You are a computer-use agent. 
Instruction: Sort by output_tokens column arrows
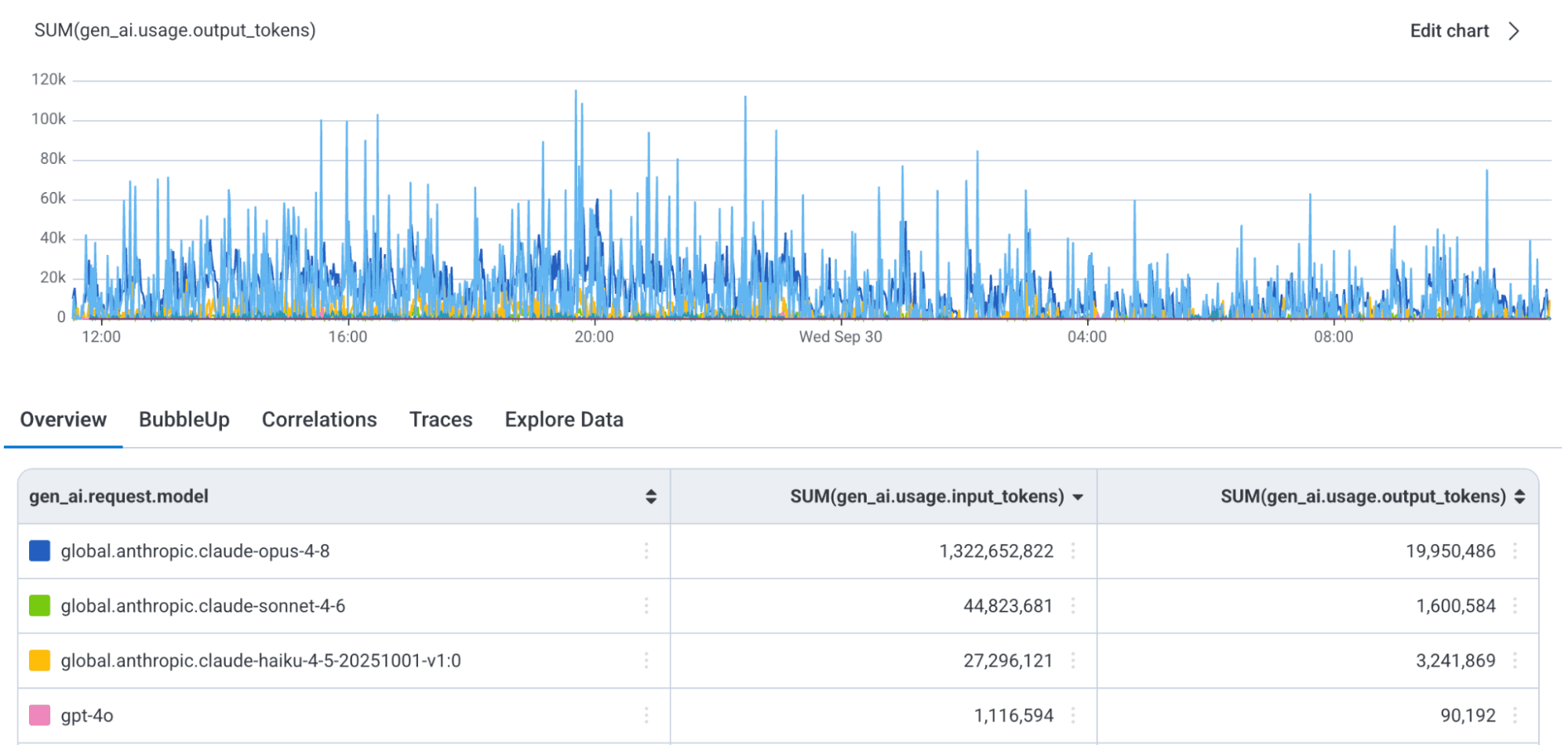click(1519, 496)
